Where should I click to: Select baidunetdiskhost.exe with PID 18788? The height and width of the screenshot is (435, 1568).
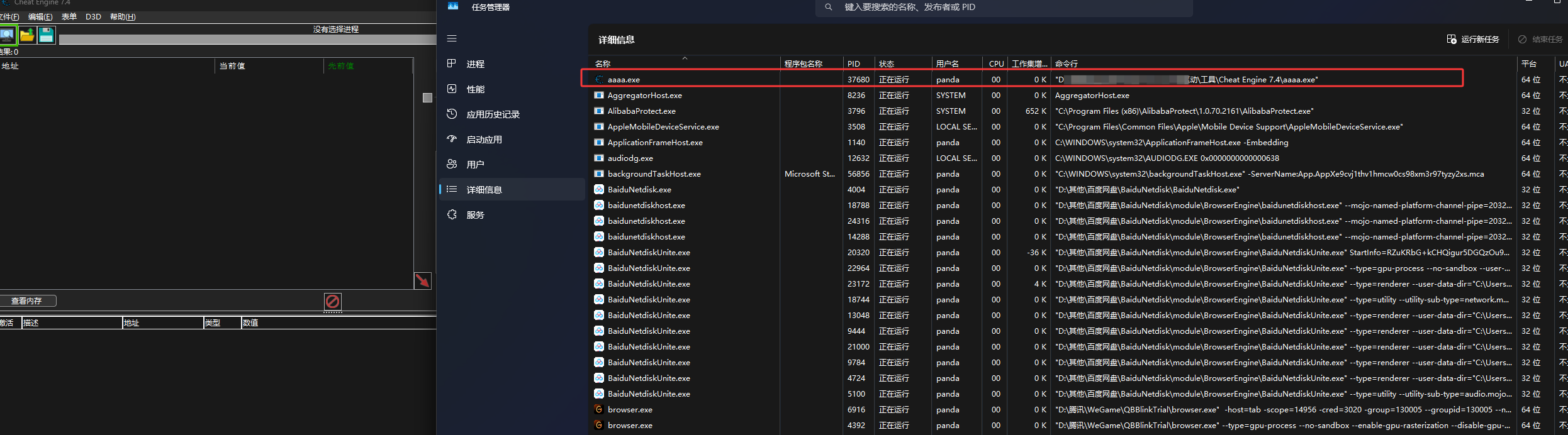click(x=646, y=206)
